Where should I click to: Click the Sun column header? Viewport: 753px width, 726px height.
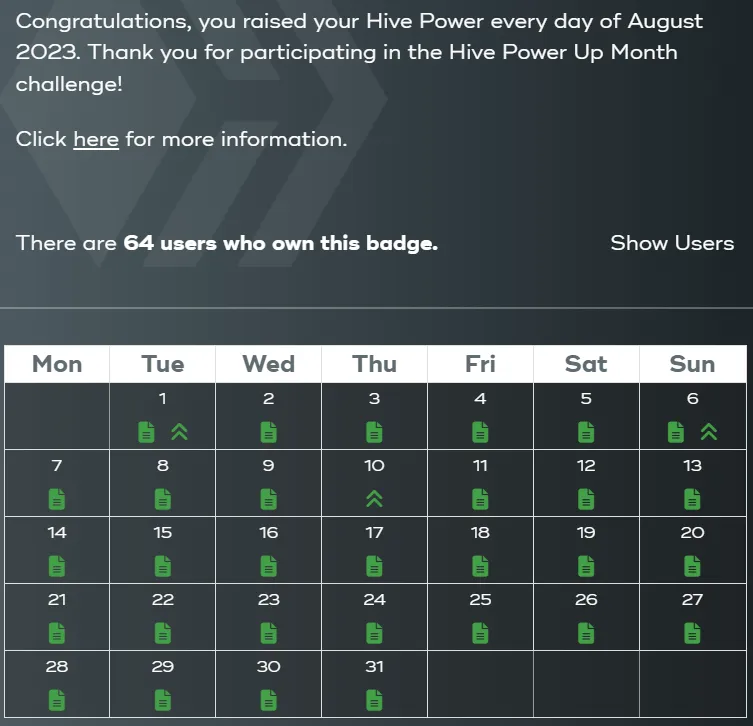tap(692, 364)
